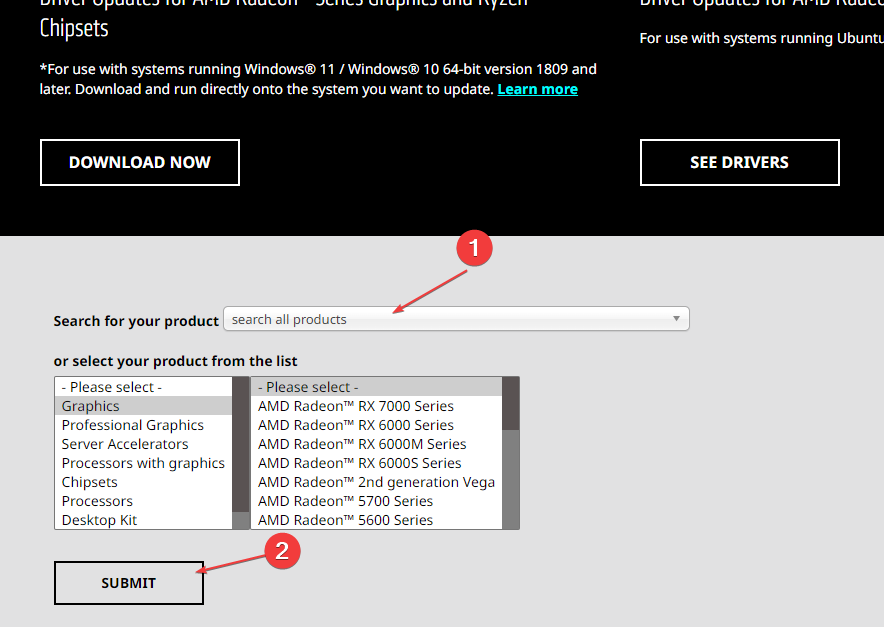Click the category list scrollbar

tap(241, 453)
